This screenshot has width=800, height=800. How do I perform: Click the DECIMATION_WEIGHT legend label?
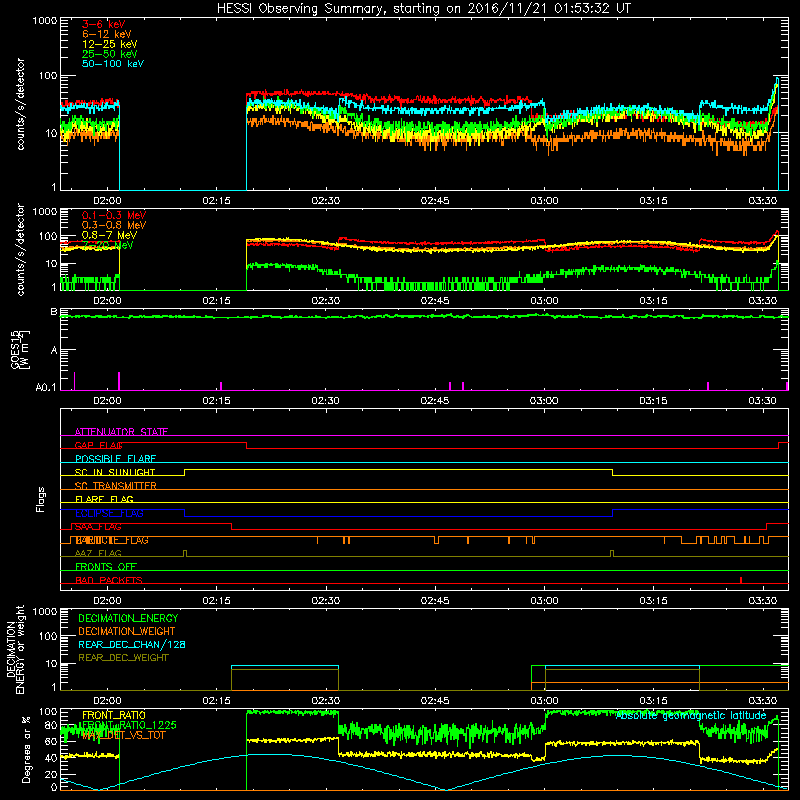coord(127,631)
